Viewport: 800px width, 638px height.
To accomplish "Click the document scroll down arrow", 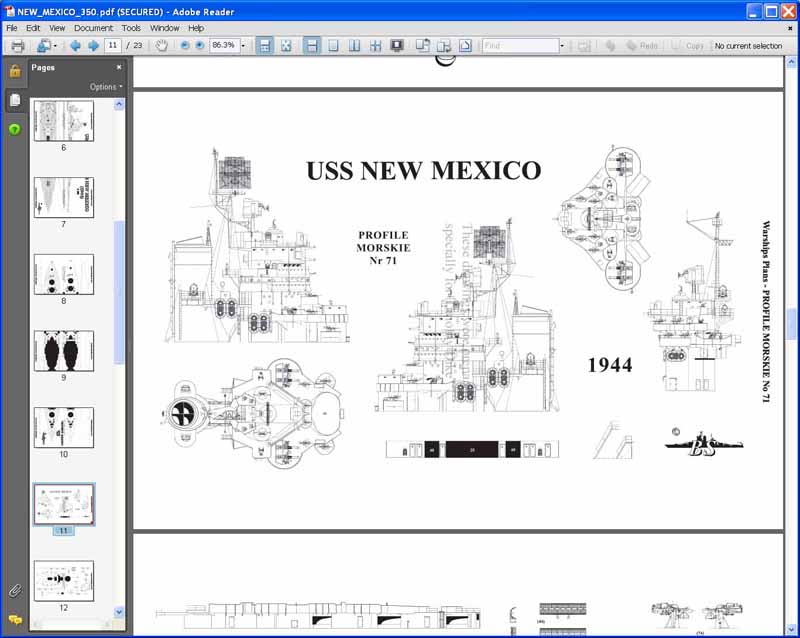I will (791, 629).
